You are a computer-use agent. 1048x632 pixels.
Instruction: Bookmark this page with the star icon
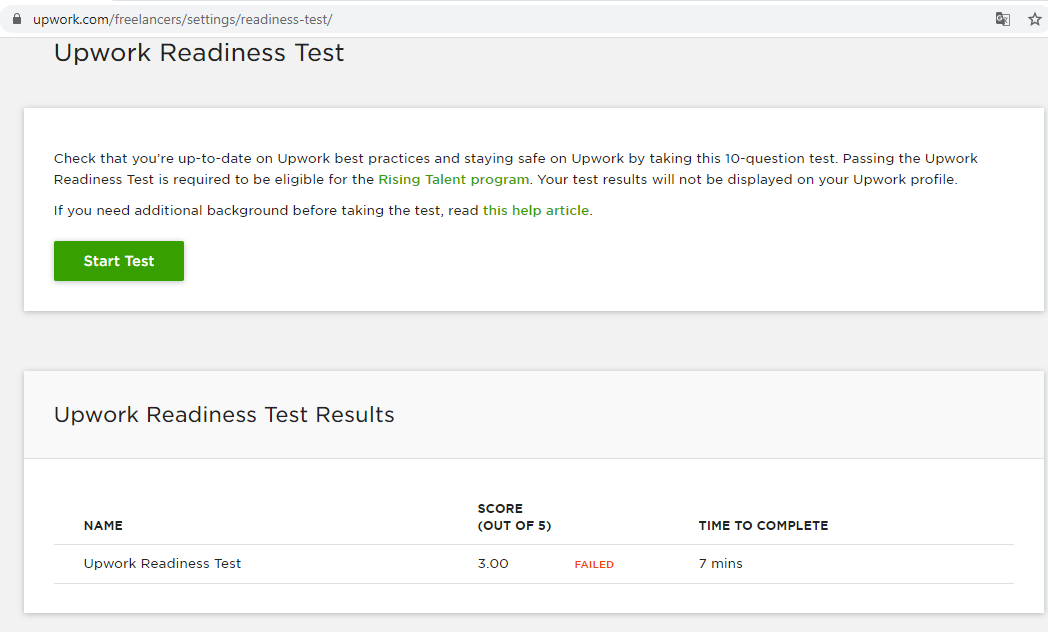point(1034,19)
